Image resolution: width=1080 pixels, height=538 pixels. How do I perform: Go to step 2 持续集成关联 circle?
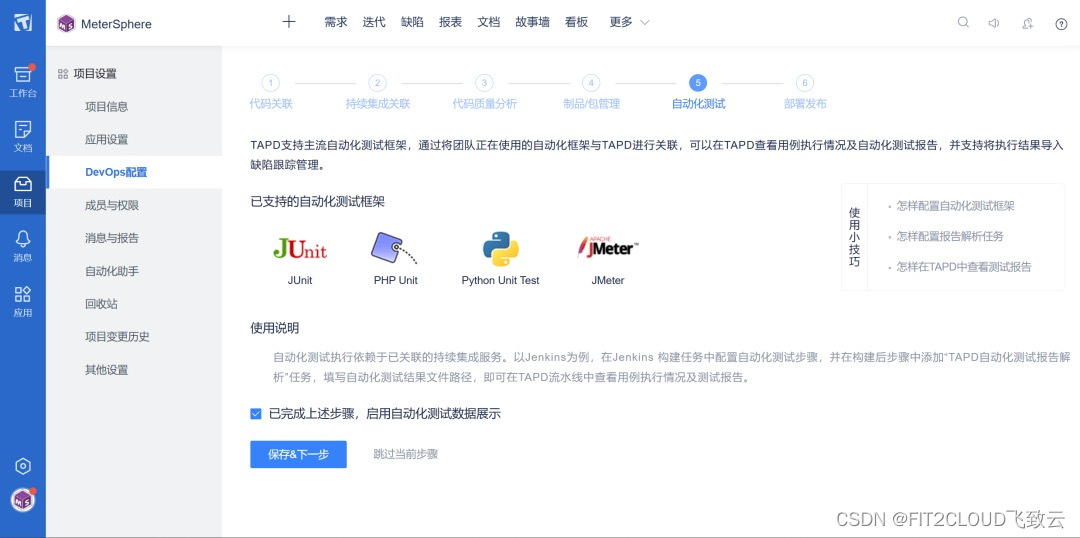click(x=377, y=83)
